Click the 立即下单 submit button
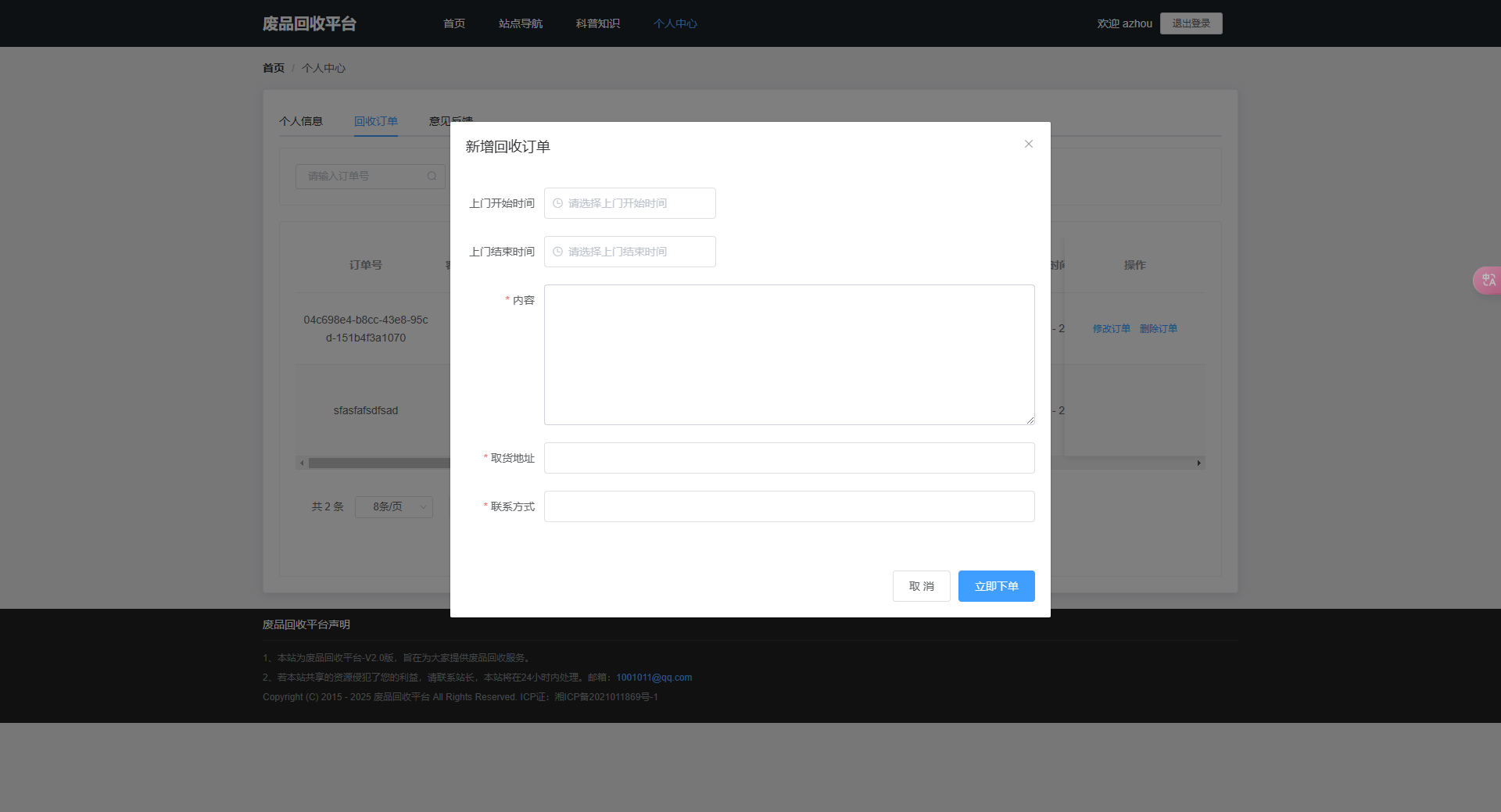Viewport: 1501px width, 812px height. tap(997, 586)
